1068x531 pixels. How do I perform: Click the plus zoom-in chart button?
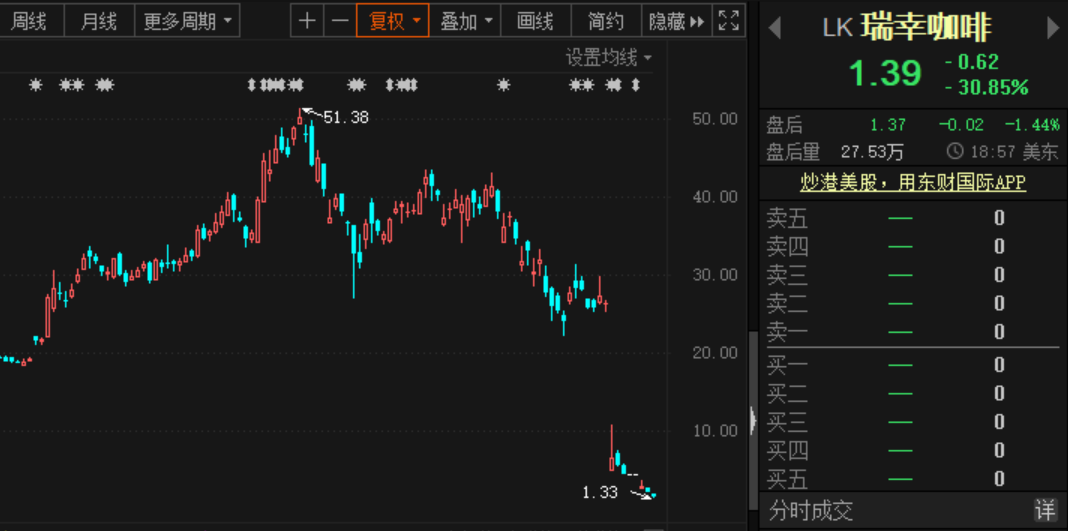click(x=307, y=21)
